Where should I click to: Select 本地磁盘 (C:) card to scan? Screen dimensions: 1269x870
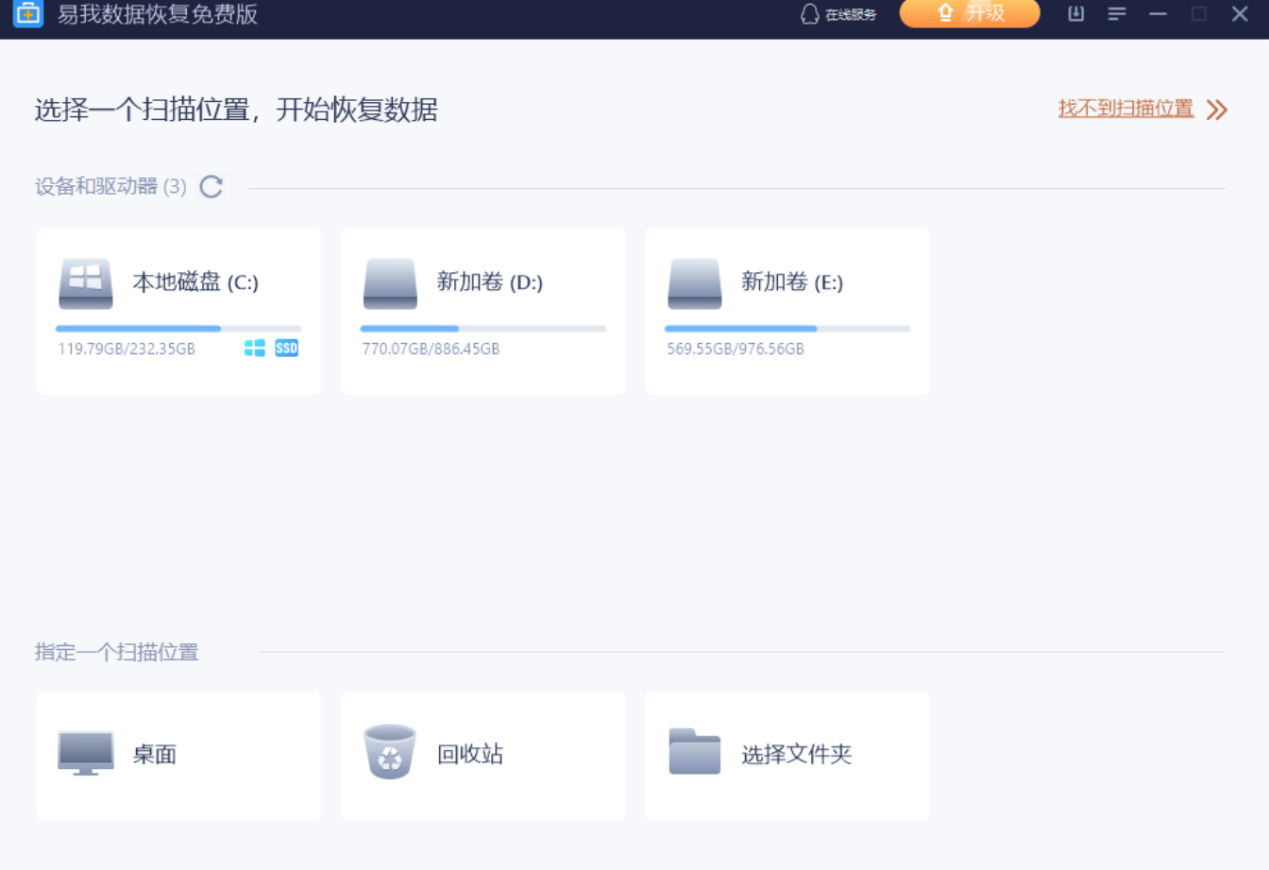178,310
